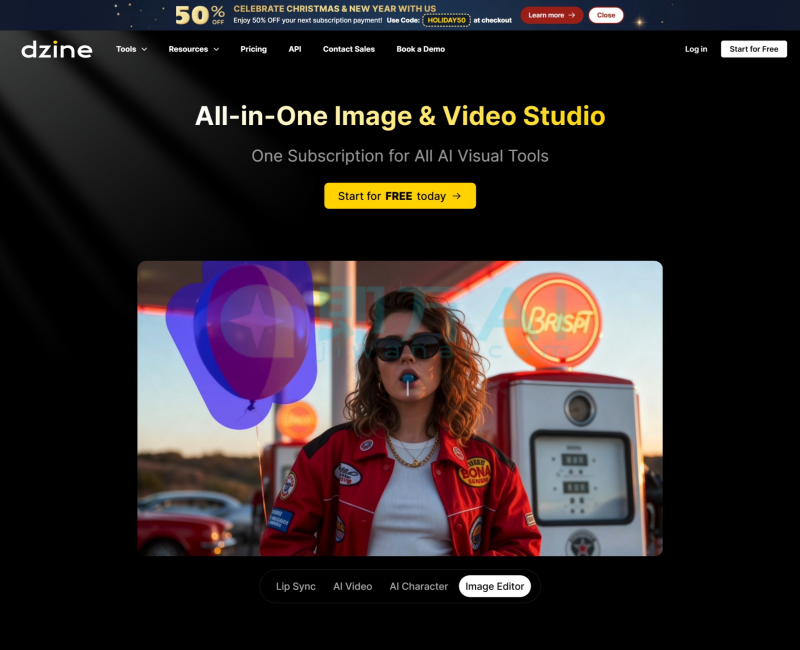800x650 pixels.
Task: Show the AI Character tab
Action: pos(418,586)
